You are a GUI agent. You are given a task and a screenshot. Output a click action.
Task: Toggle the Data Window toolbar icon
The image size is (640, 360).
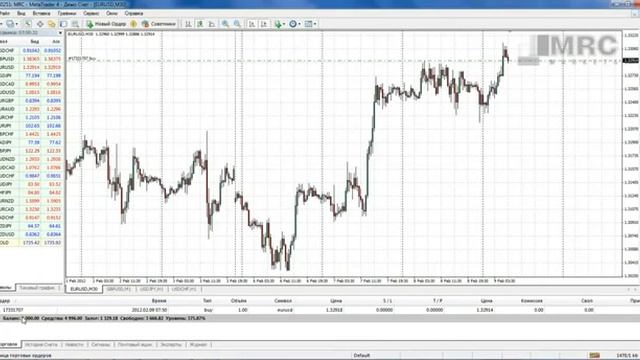pyautogui.click(x=40, y=24)
